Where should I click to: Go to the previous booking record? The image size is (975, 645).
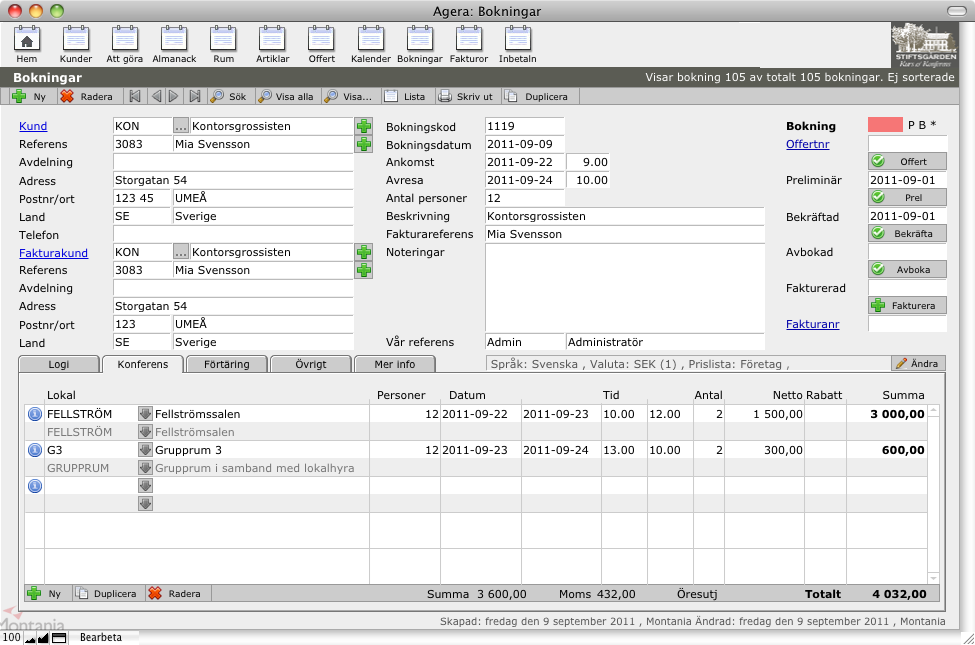coord(156,96)
